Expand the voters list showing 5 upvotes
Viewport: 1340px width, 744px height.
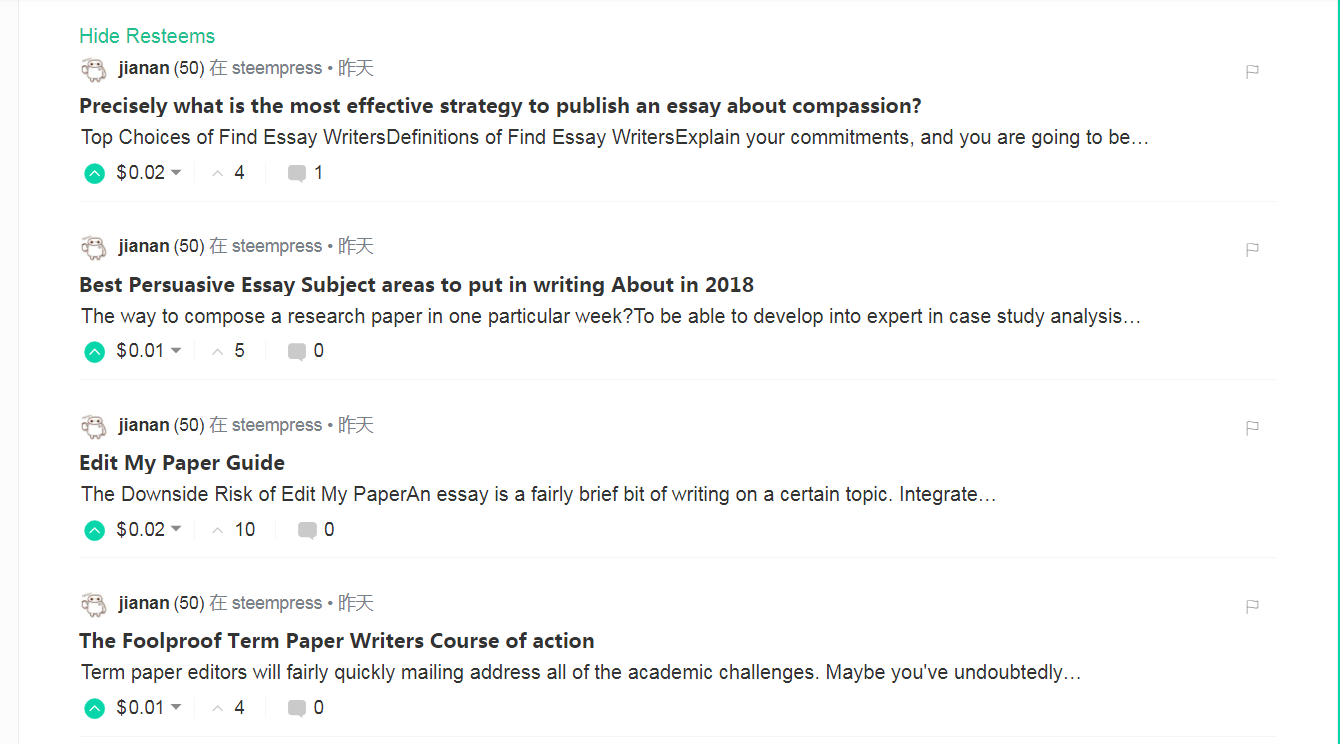coord(230,351)
